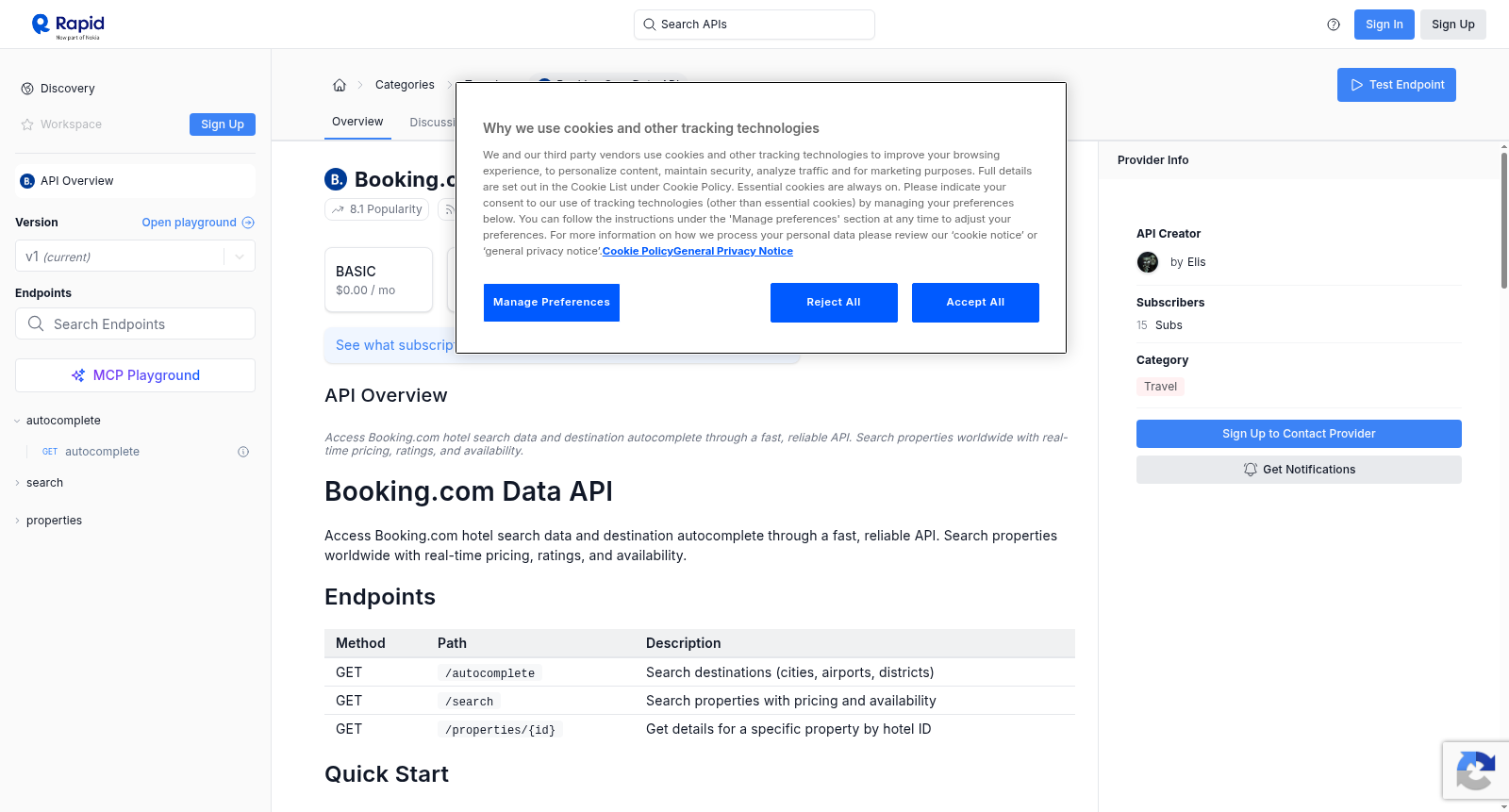The width and height of the screenshot is (1509, 812).
Task: Select the BASIC pricing plan card
Action: coord(378,280)
